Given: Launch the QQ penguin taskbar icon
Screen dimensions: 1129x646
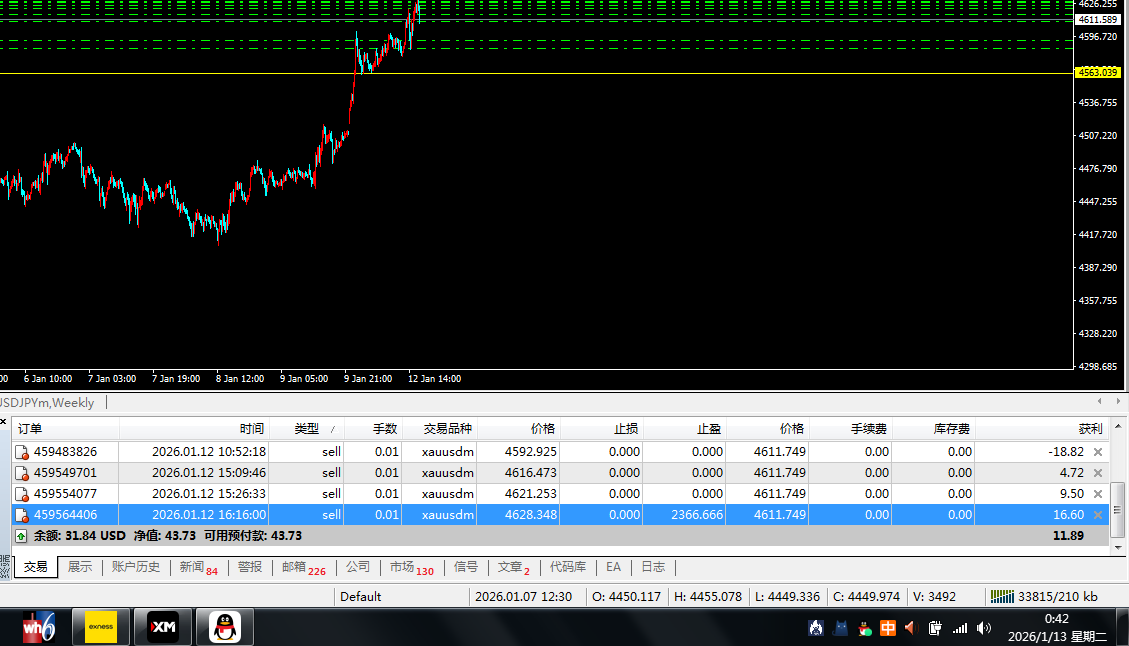Looking at the screenshot, I should [x=225, y=627].
